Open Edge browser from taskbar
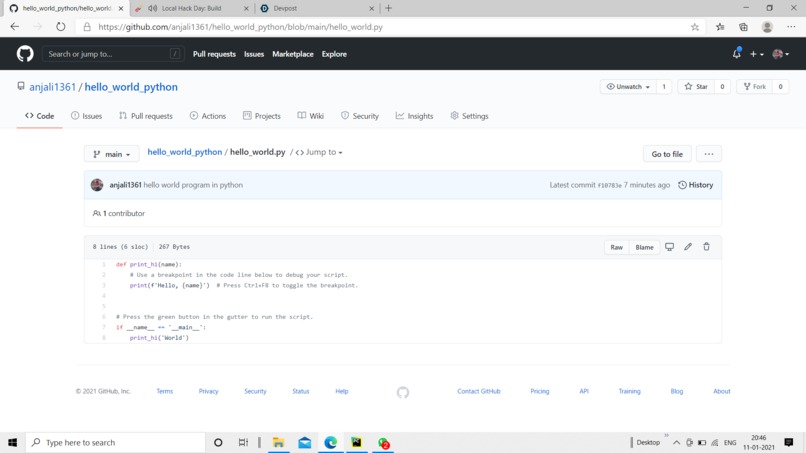This screenshot has height=453, width=806. click(x=331, y=442)
